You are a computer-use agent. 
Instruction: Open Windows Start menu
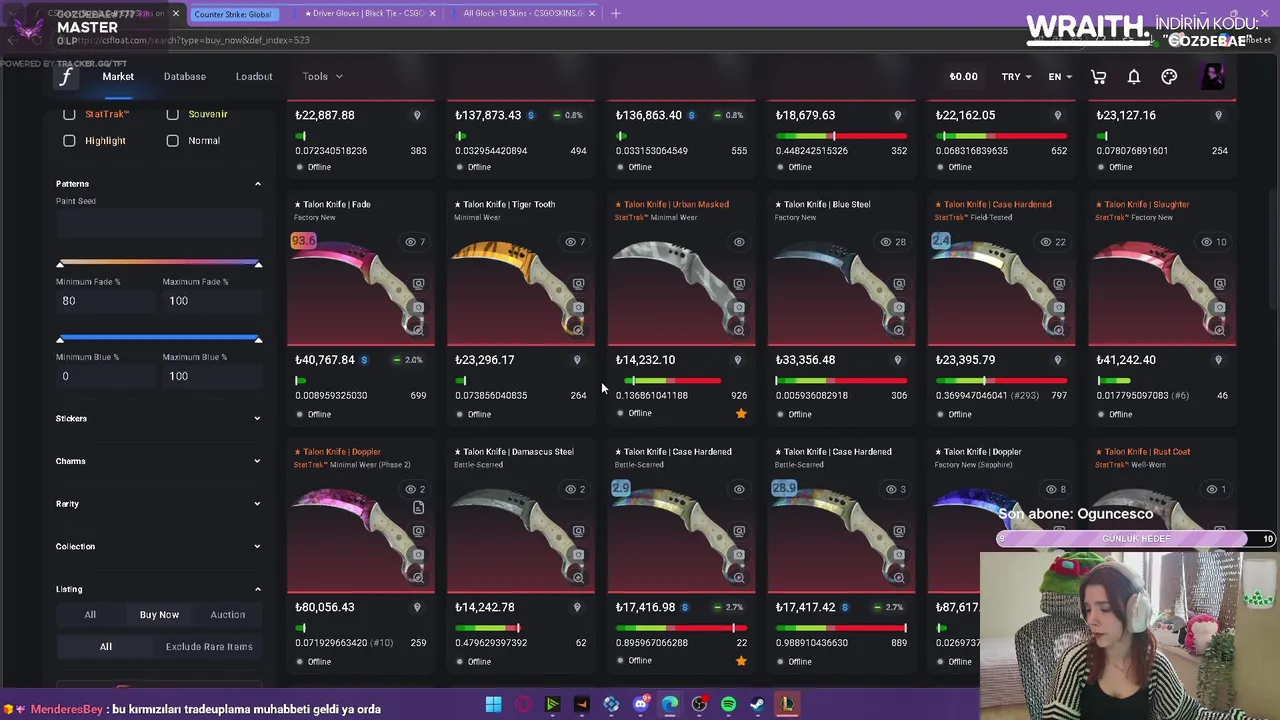[x=493, y=705]
